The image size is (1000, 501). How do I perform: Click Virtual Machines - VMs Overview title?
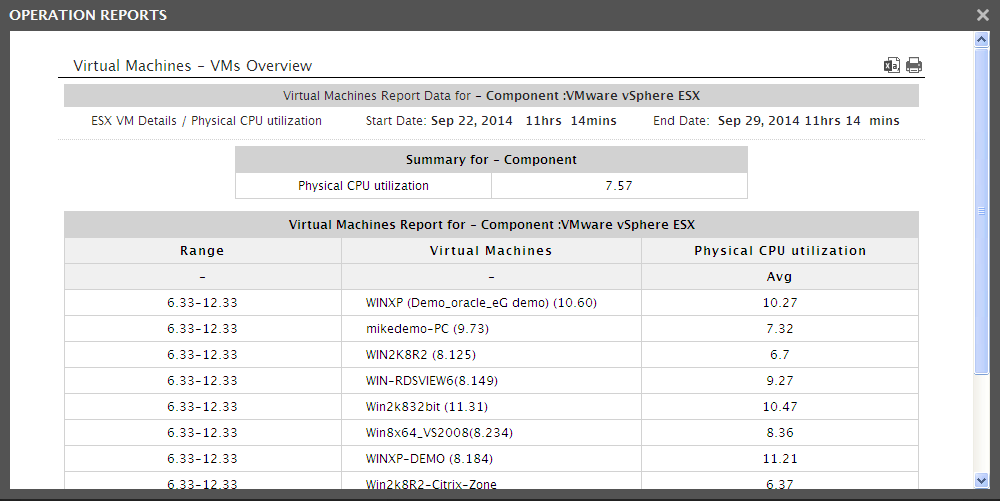193,66
